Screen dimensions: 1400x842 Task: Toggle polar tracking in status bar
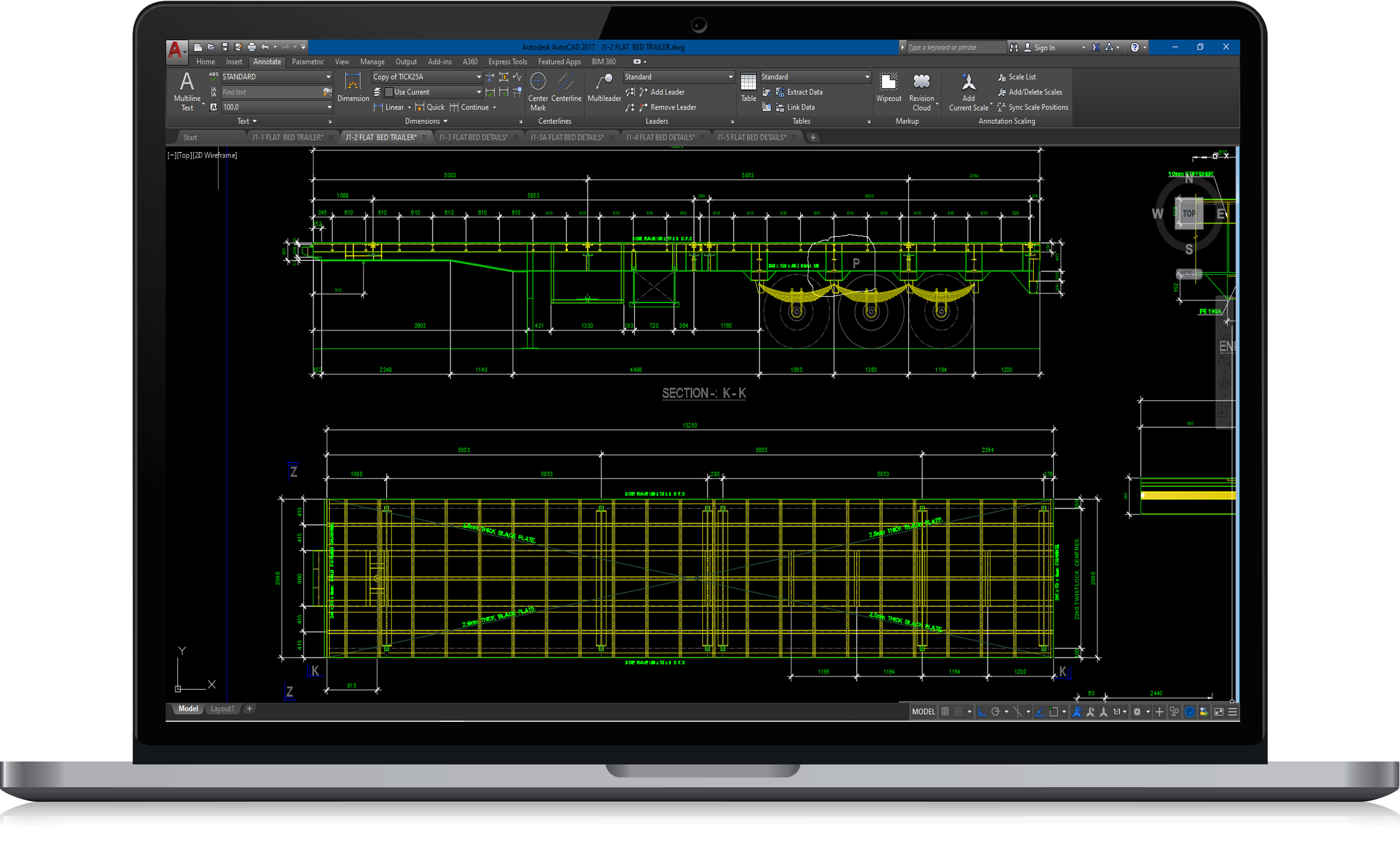click(x=995, y=711)
